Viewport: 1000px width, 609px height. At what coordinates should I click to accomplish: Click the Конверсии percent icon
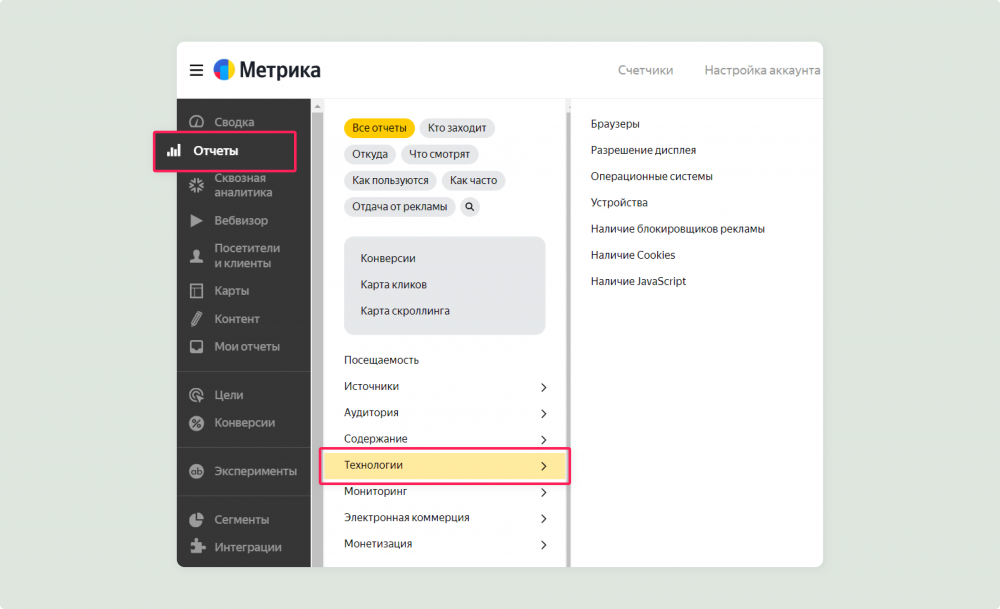point(196,423)
